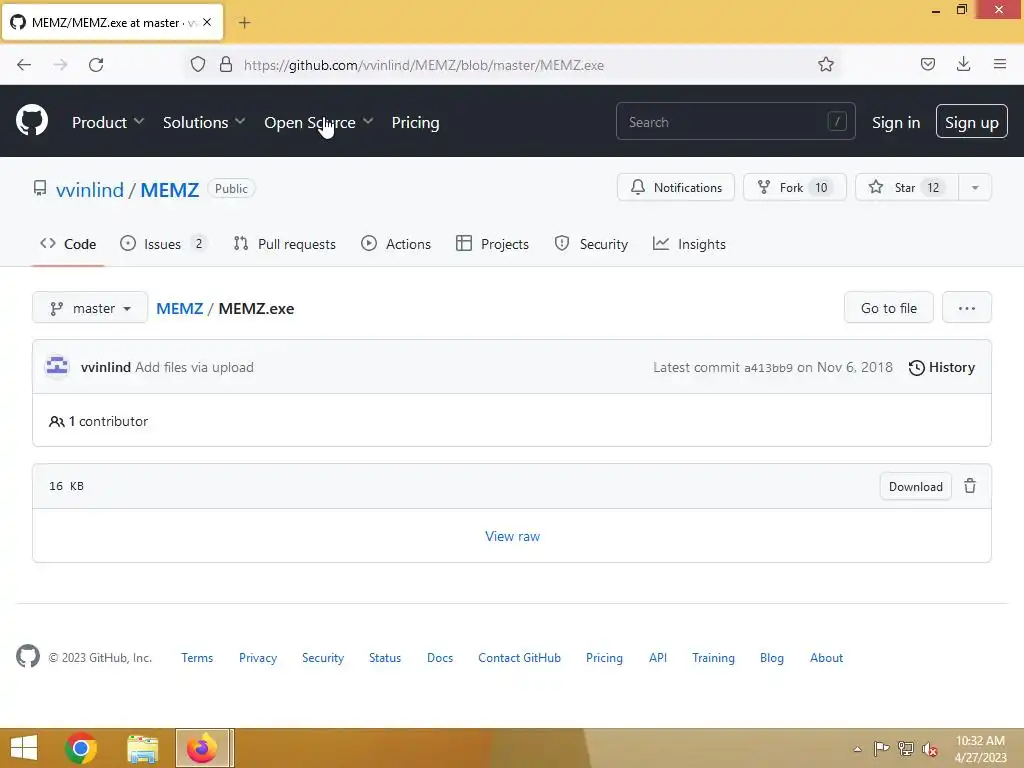Reload the page with refresh icon
The image size is (1024, 768).
96,65
